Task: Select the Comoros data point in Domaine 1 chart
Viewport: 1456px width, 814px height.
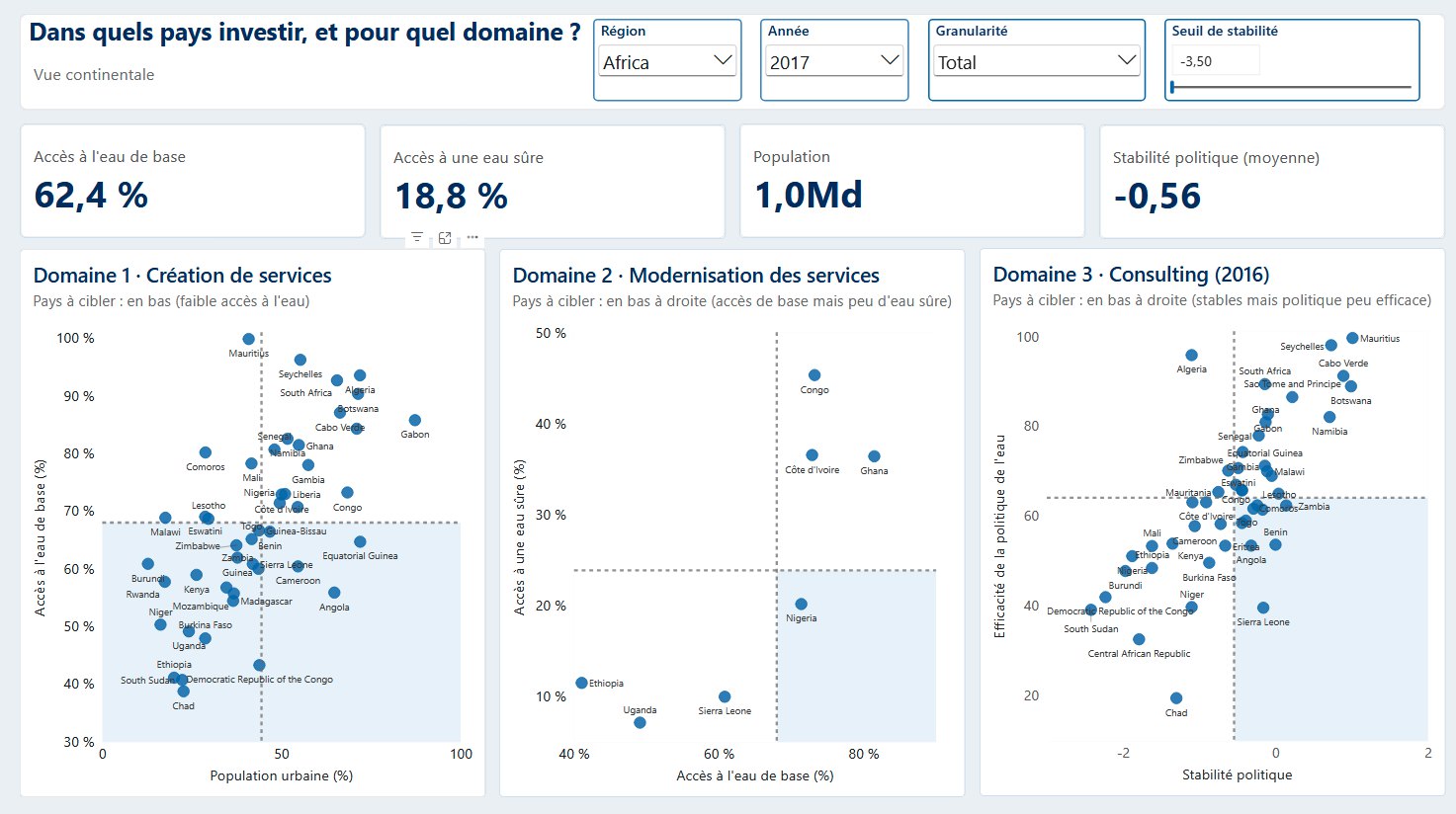Action: click(205, 452)
